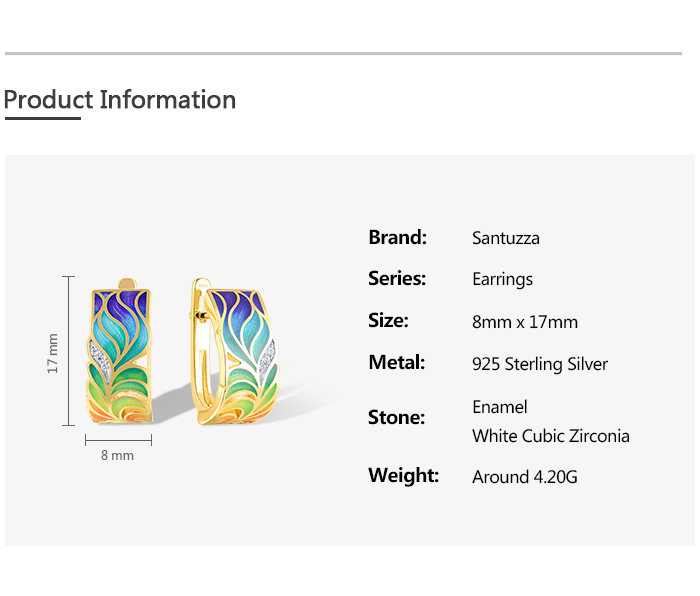Click the 17 mm height dimension label

pos(54,353)
